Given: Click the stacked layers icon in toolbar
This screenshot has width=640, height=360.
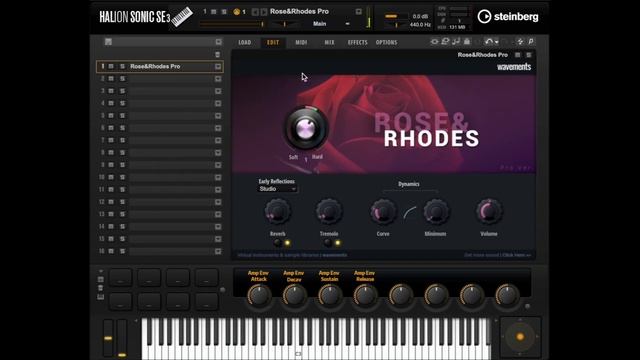Looking at the screenshot, I should (x=445, y=42).
